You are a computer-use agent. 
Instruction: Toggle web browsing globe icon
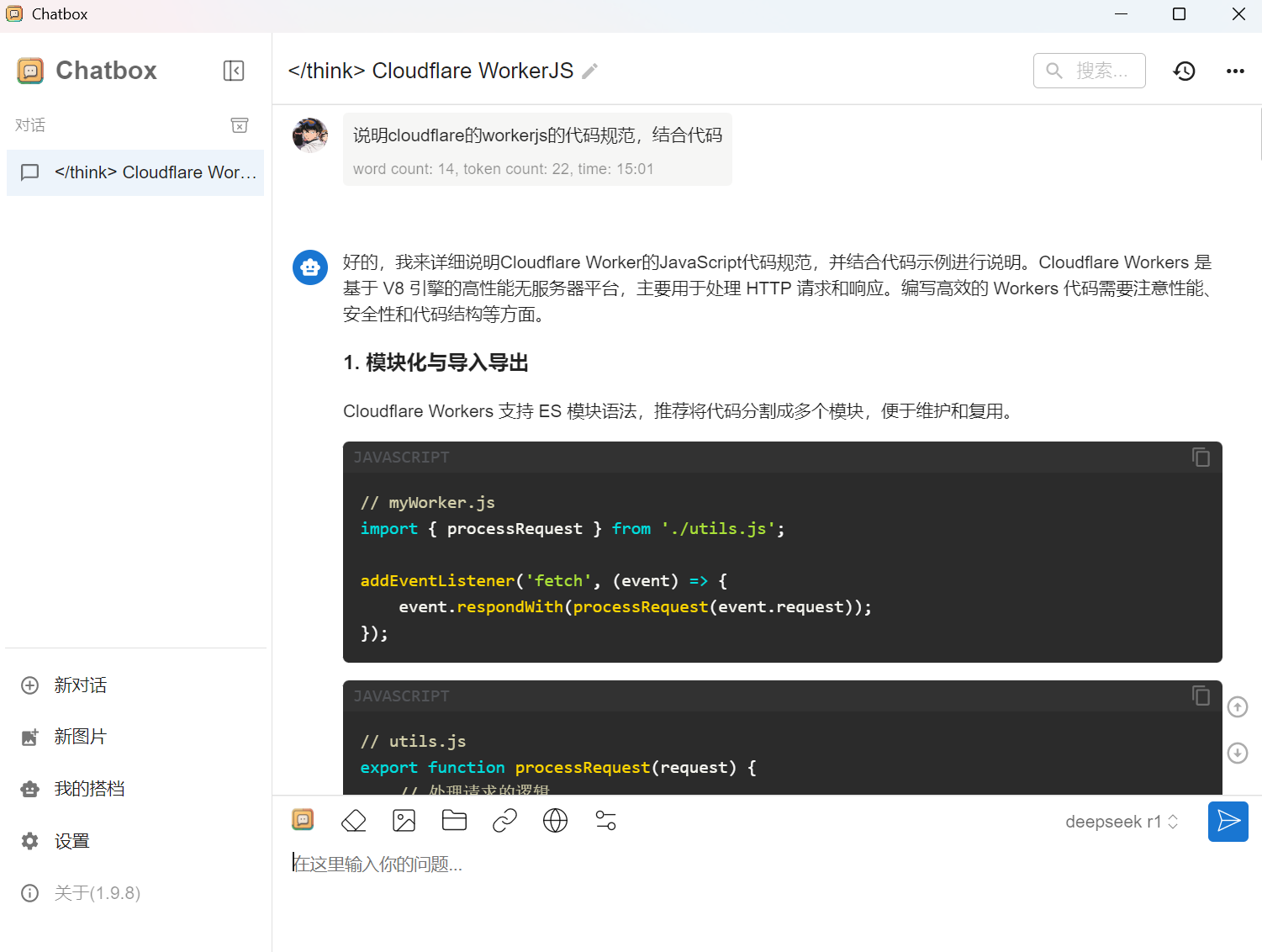555,820
